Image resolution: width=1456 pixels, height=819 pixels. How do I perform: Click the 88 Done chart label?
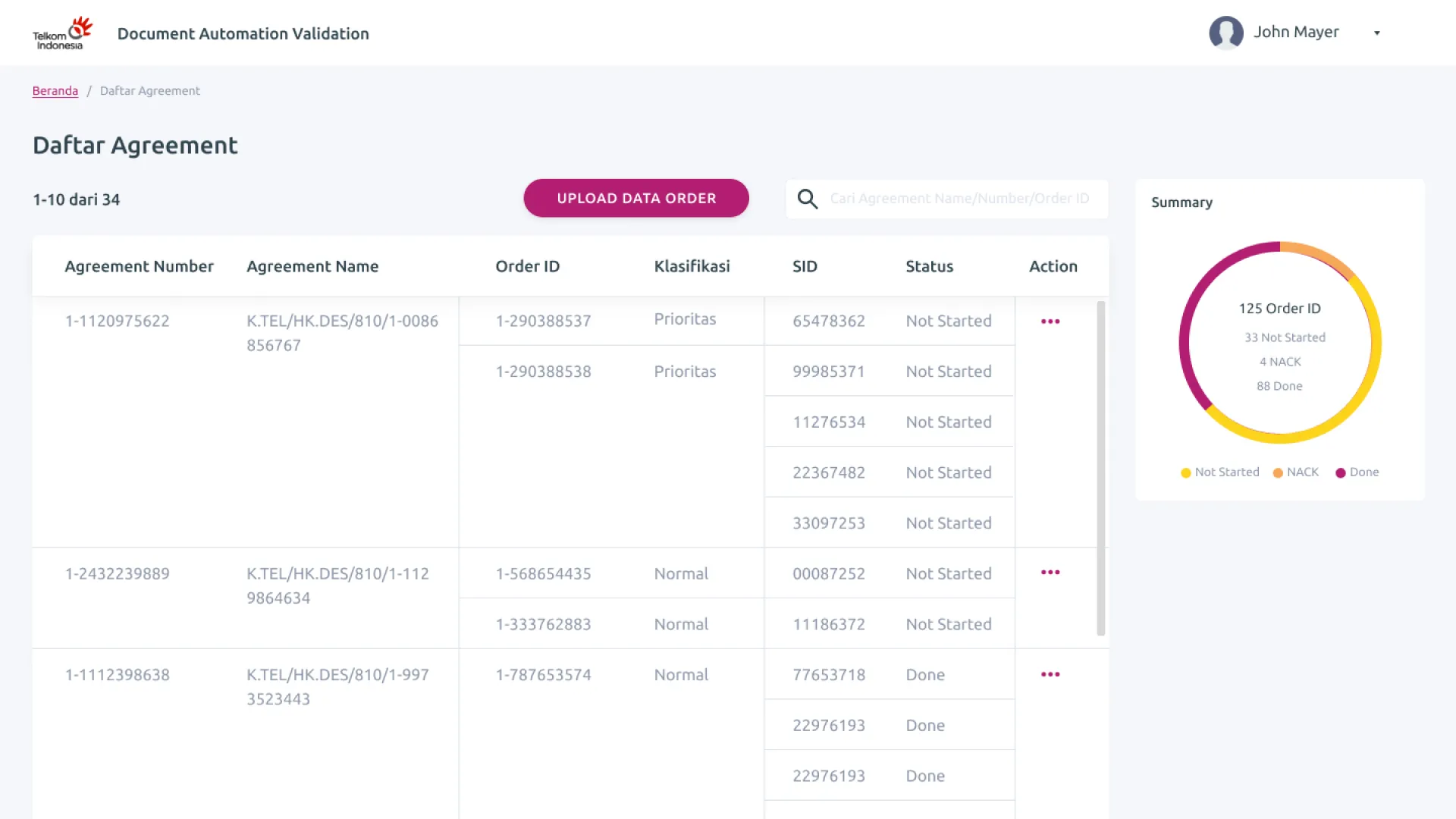1279,386
